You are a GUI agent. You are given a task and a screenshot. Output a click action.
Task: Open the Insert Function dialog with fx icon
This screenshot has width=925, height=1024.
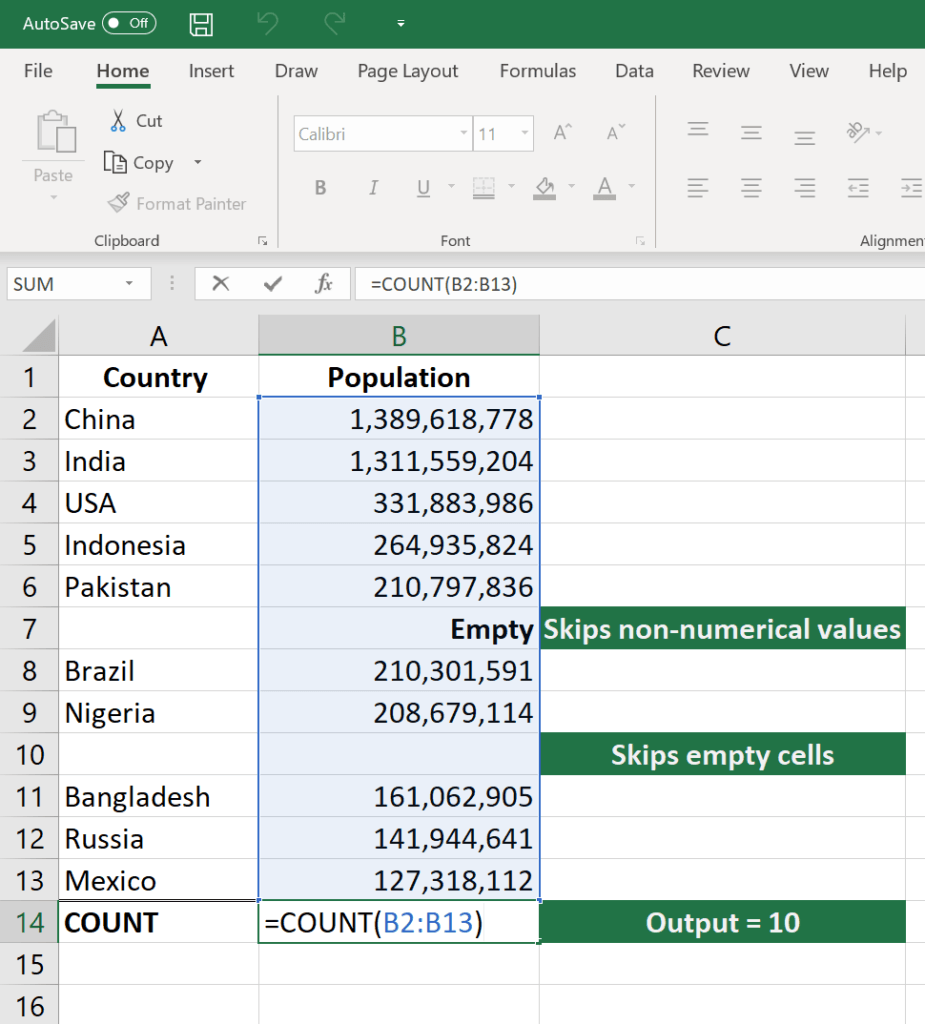pyautogui.click(x=325, y=283)
